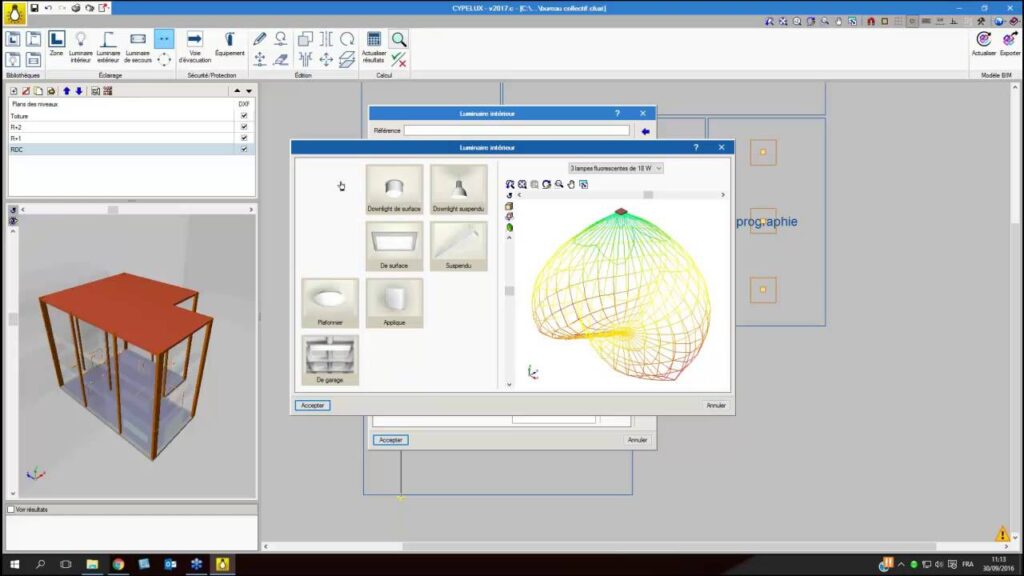The width and height of the screenshot is (1024, 576).
Task: Toggle the DXF checkbox for Toiture
Action: (x=243, y=116)
